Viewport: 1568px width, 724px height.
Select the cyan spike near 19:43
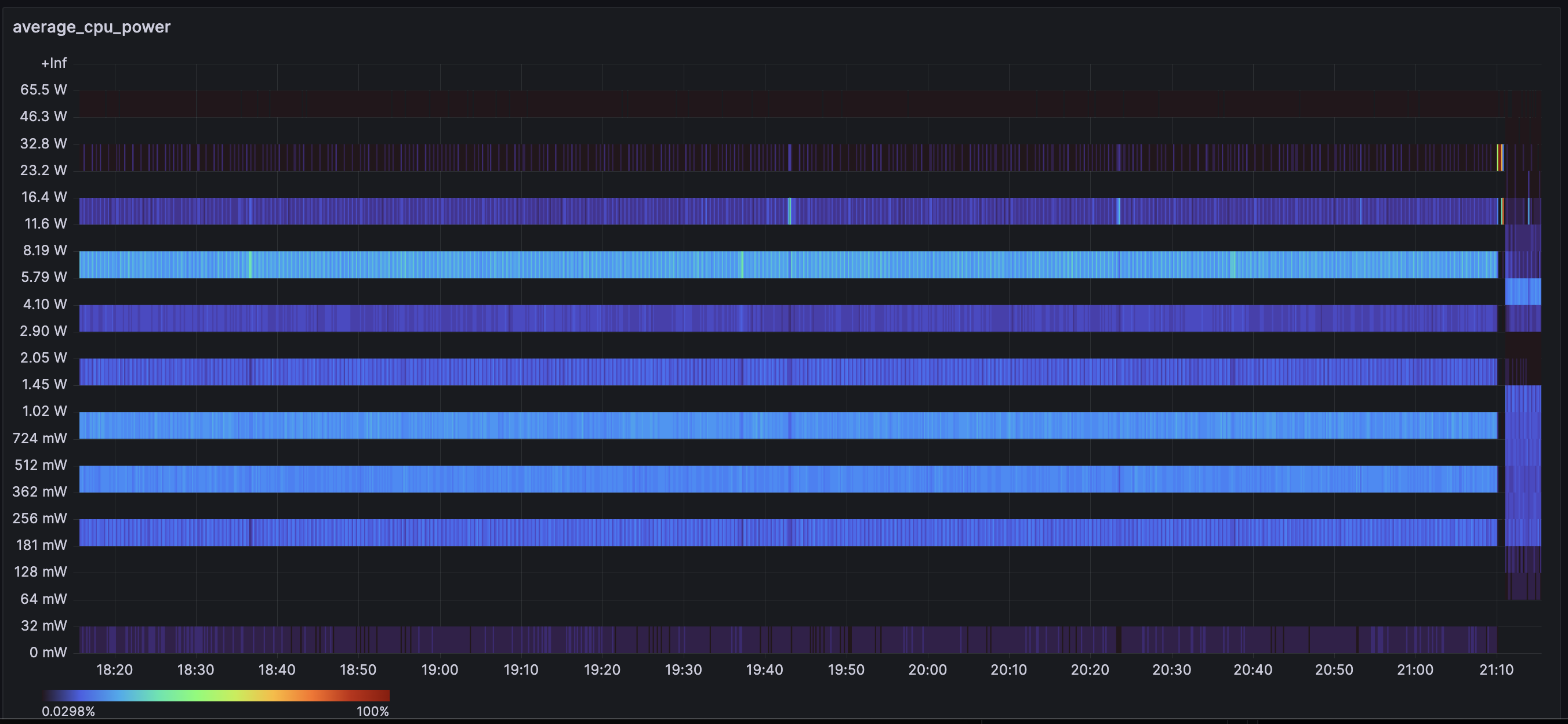pyautogui.click(x=790, y=211)
